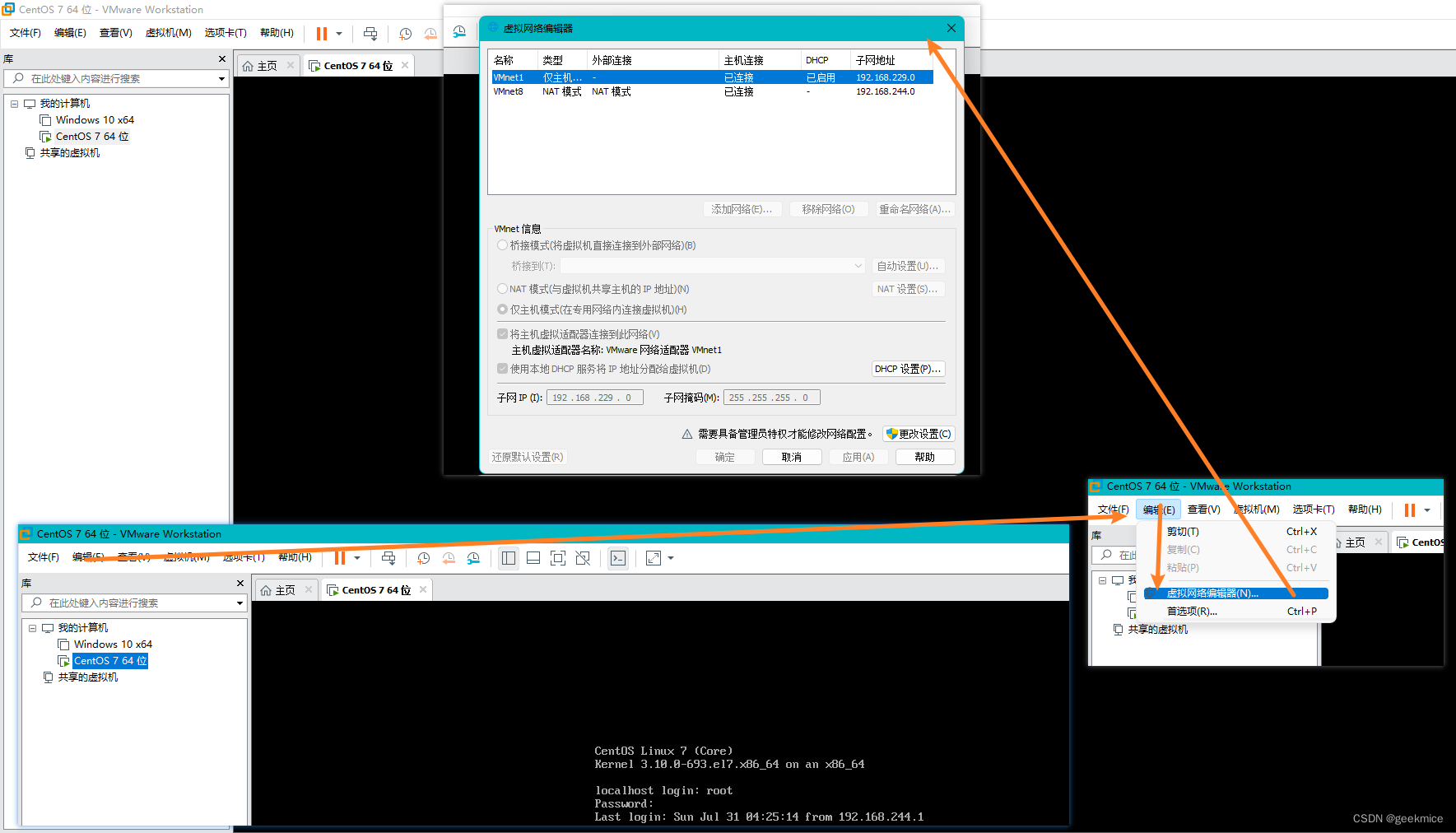The image size is (1456, 833).
Task: Open the snapshot manager icon in lower toolbar
Action: 473,558
